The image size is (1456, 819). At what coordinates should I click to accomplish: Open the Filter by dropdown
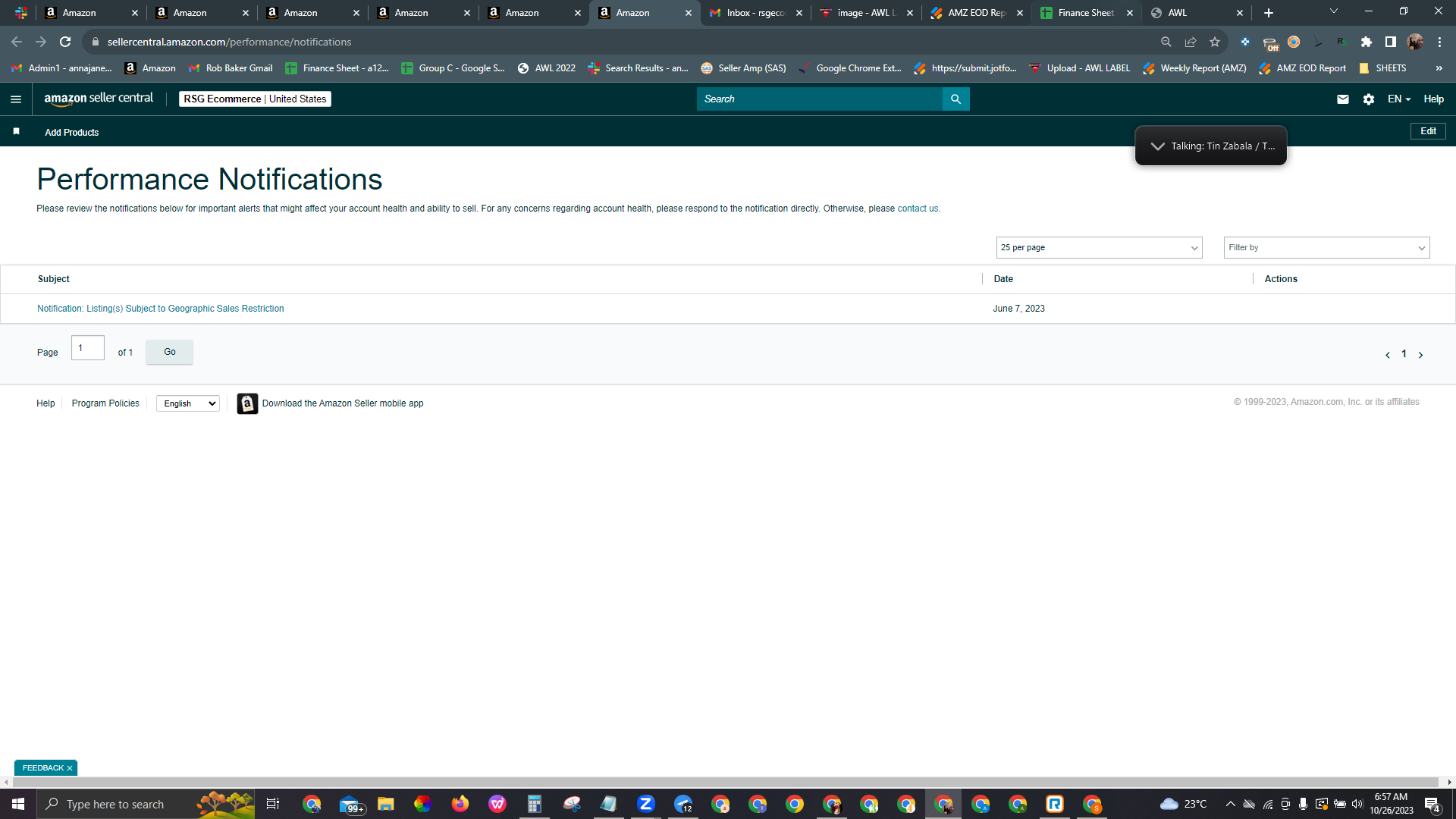click(1326, 248)
